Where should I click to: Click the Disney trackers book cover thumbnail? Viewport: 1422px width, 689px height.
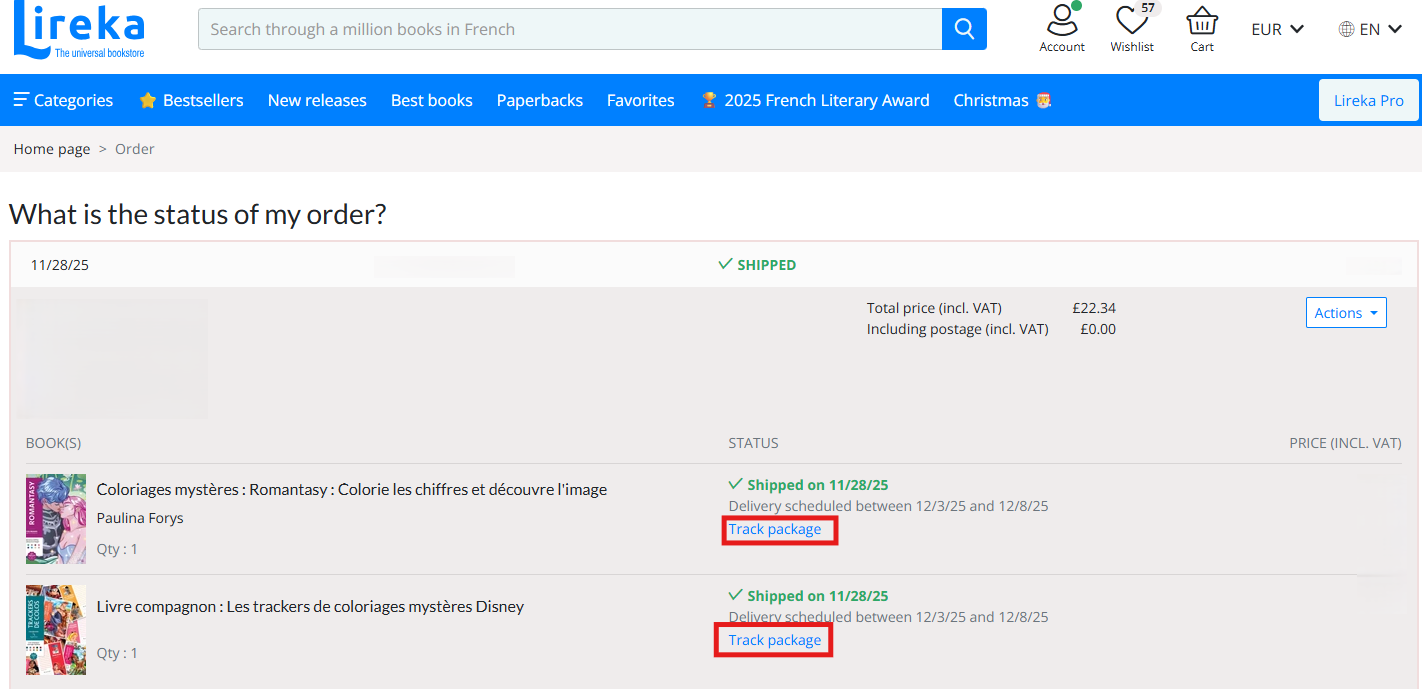click(56, 629)
